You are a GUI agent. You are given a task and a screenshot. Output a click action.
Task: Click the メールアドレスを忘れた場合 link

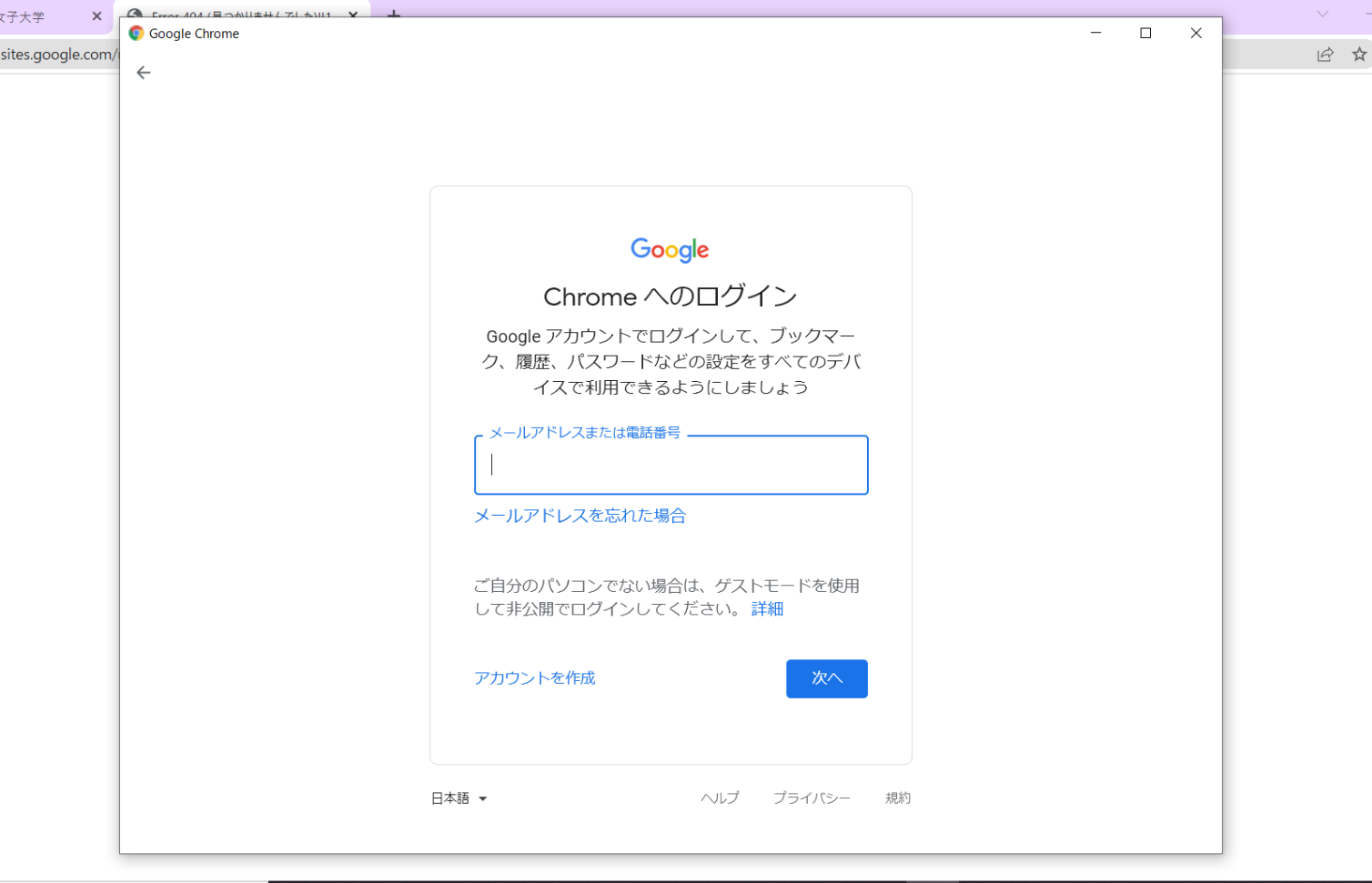coord(580,516)
